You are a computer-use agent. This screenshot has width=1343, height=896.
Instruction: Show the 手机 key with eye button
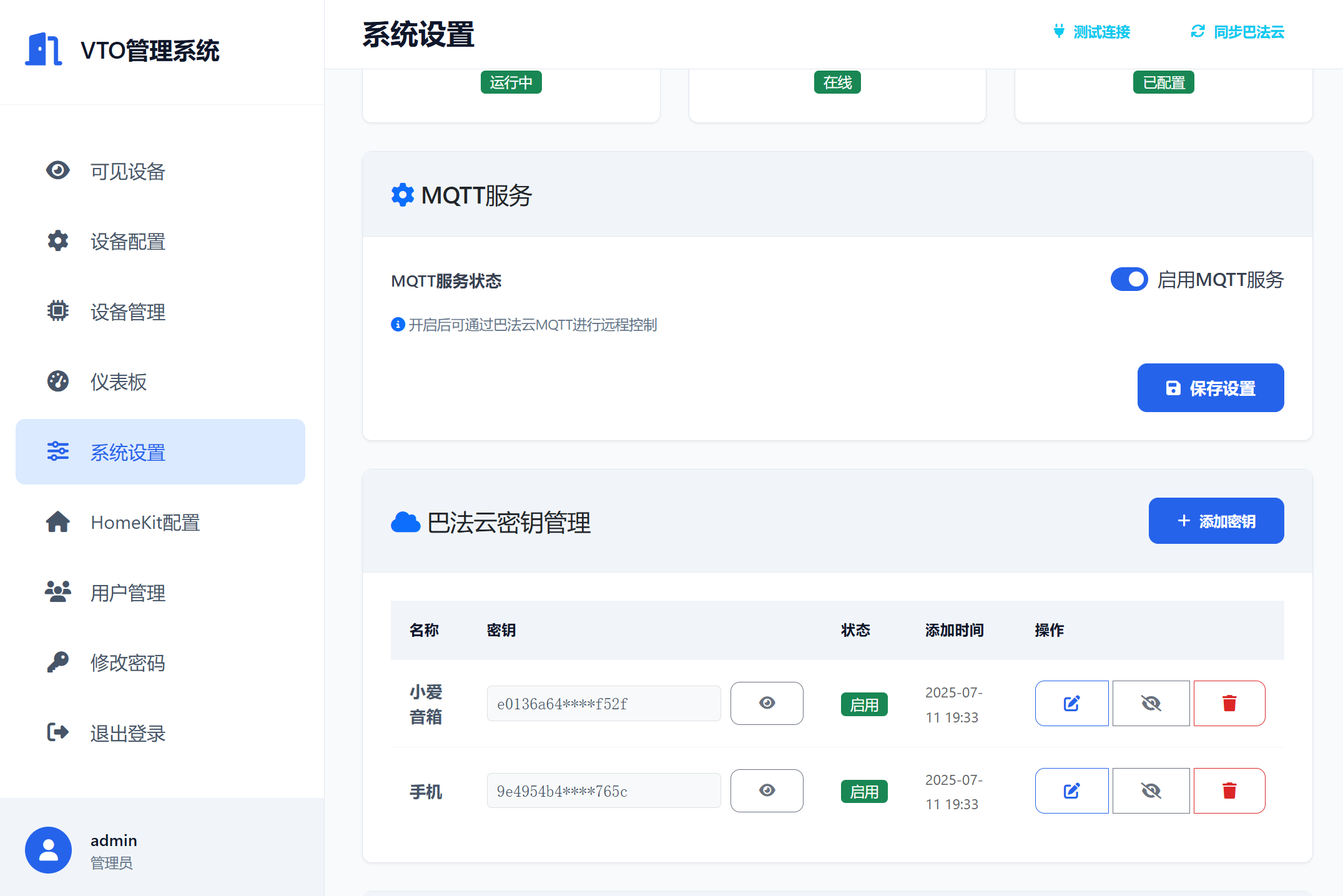767,790
